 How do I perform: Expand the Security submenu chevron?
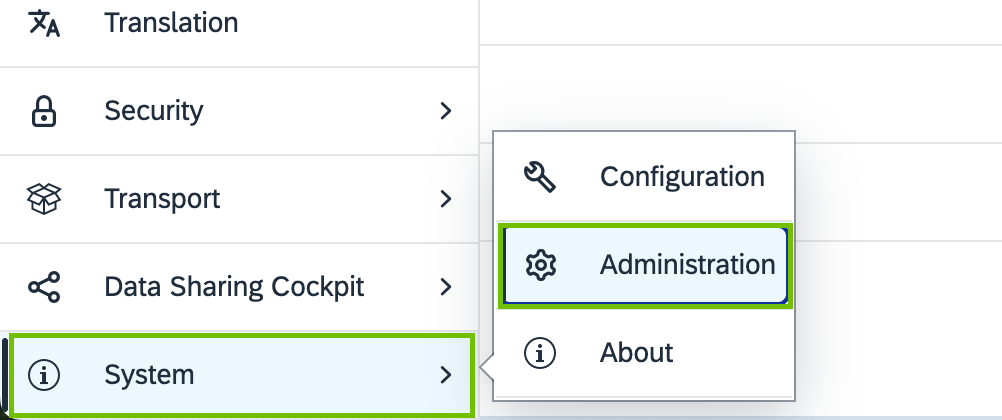pos(446,111)
